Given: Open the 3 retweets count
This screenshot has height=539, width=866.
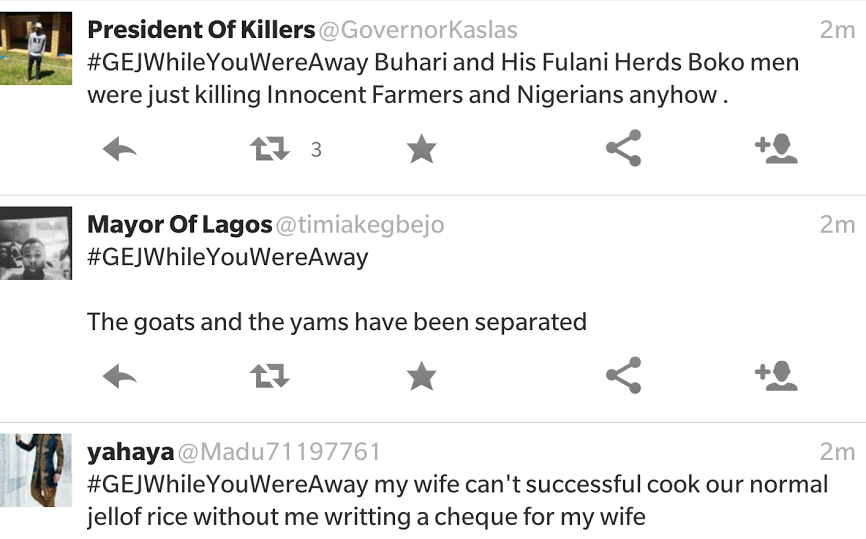Looking at the screenshot, I should [x=316, y=151].
